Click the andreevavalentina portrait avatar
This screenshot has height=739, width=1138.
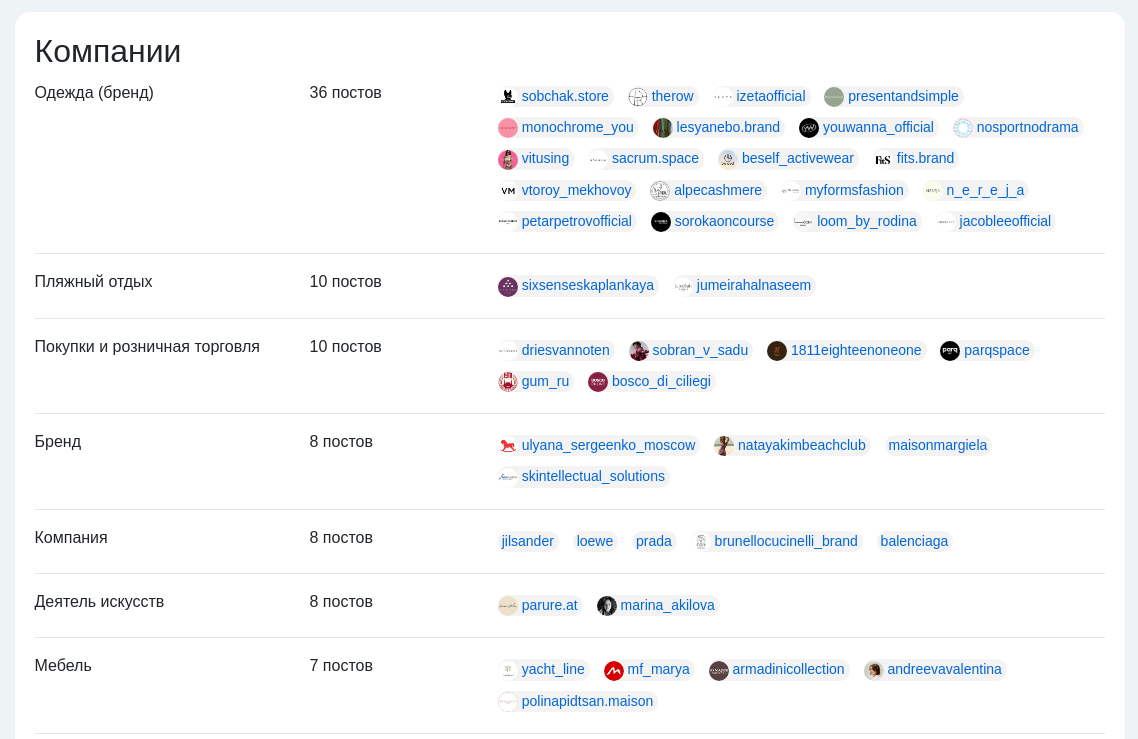[x=874, y=670]
